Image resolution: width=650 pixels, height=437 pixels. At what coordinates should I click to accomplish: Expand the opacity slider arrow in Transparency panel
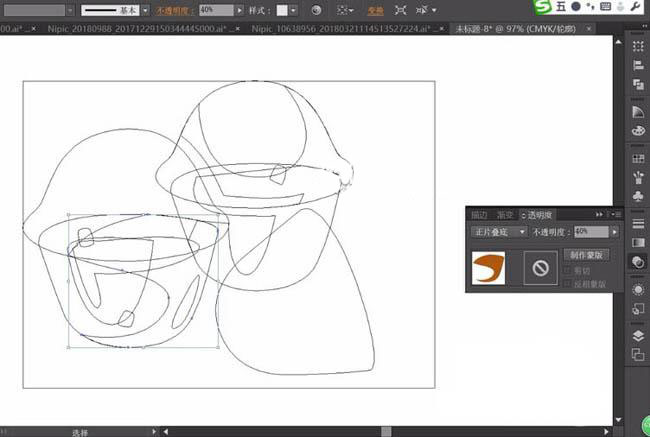614,231
